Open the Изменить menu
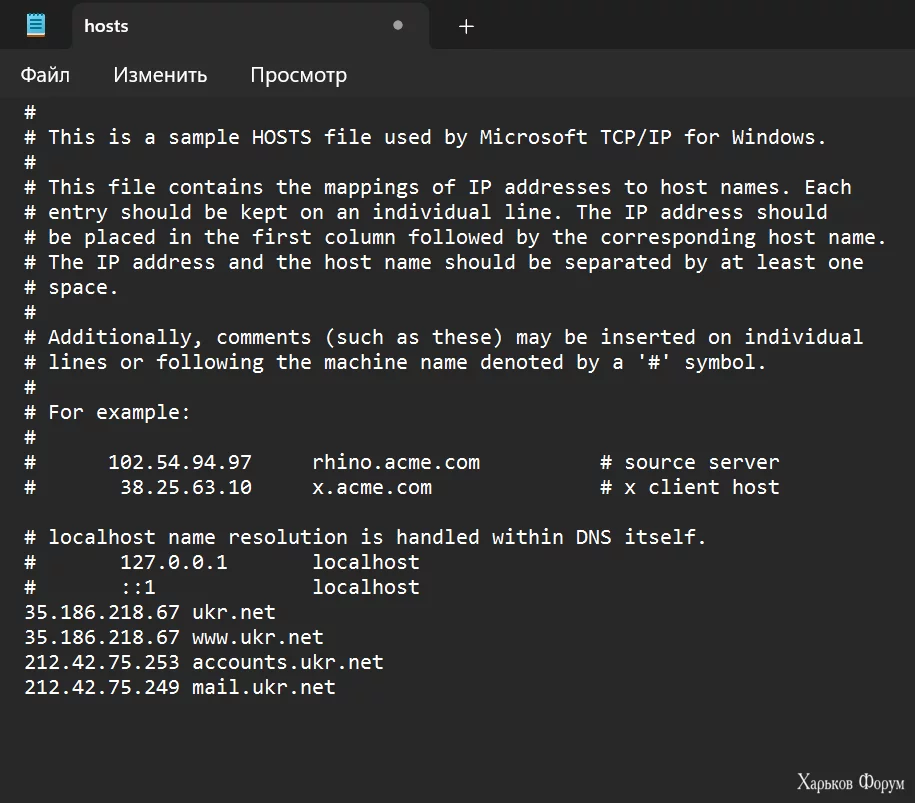915x803 pixels. (160, 75)
